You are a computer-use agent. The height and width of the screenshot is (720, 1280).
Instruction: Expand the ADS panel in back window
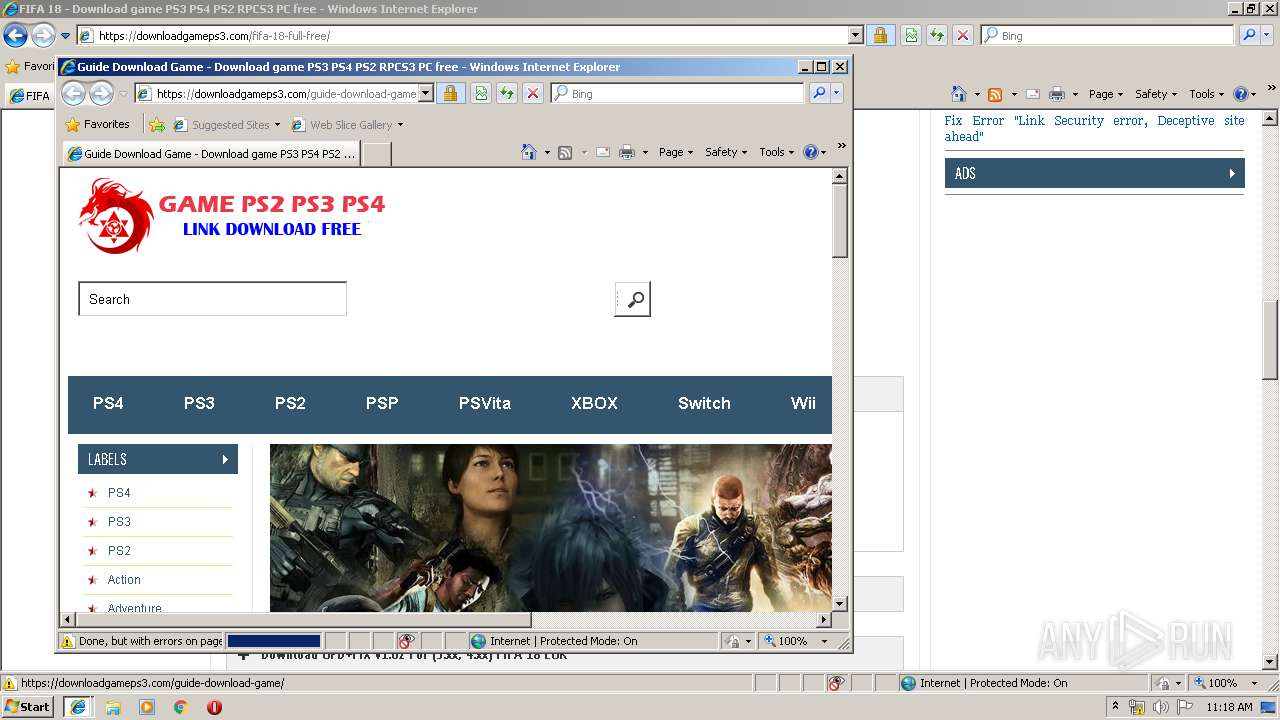[1095, 173]
